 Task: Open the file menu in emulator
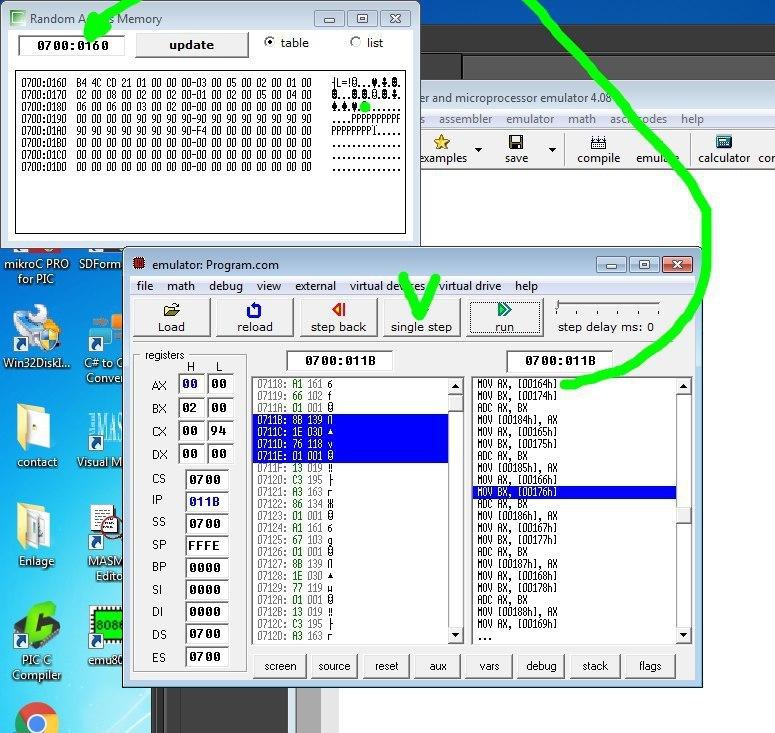tap(145, 286)
